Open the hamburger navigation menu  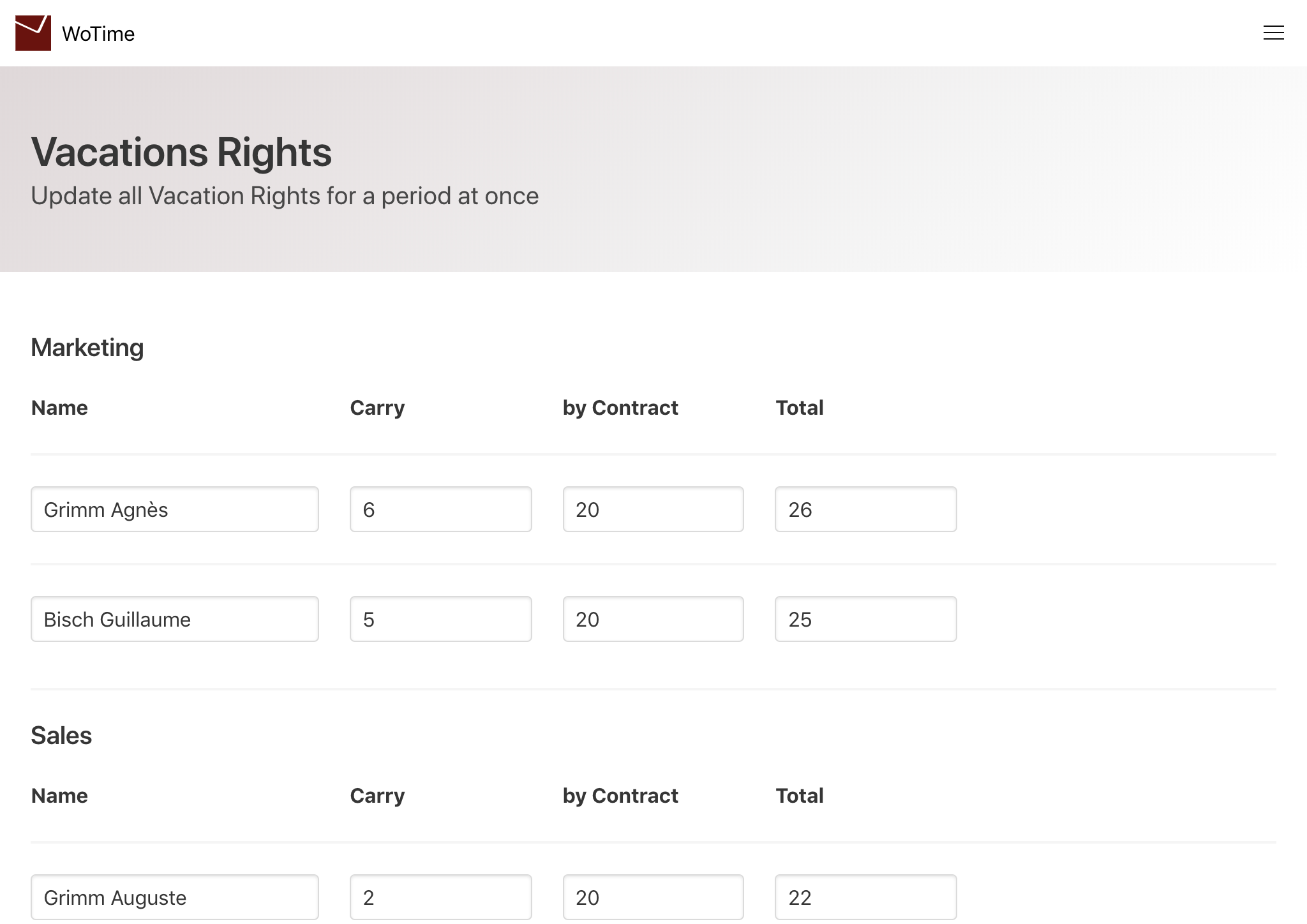click(x=1273, y=33)
